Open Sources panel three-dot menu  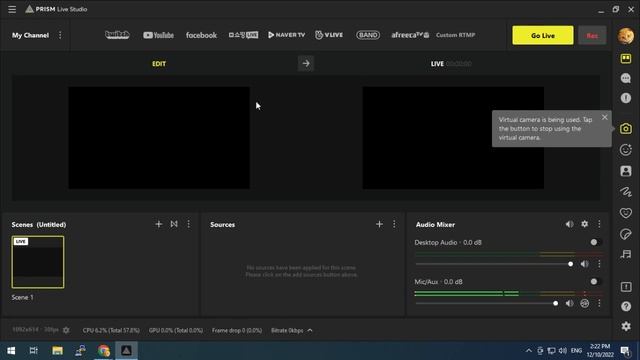[394, 224]
